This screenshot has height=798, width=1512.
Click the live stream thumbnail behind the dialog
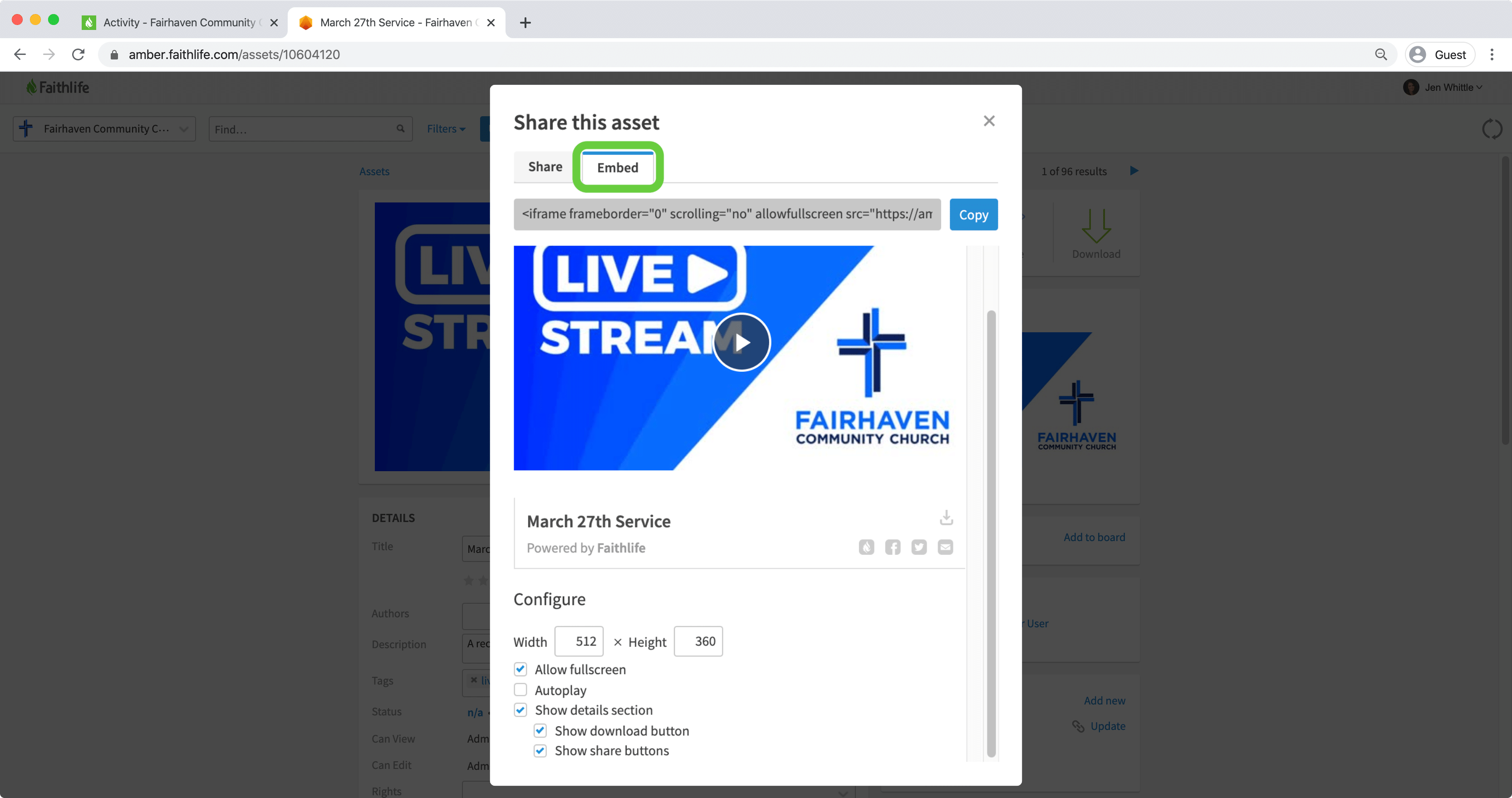point(432,336)
